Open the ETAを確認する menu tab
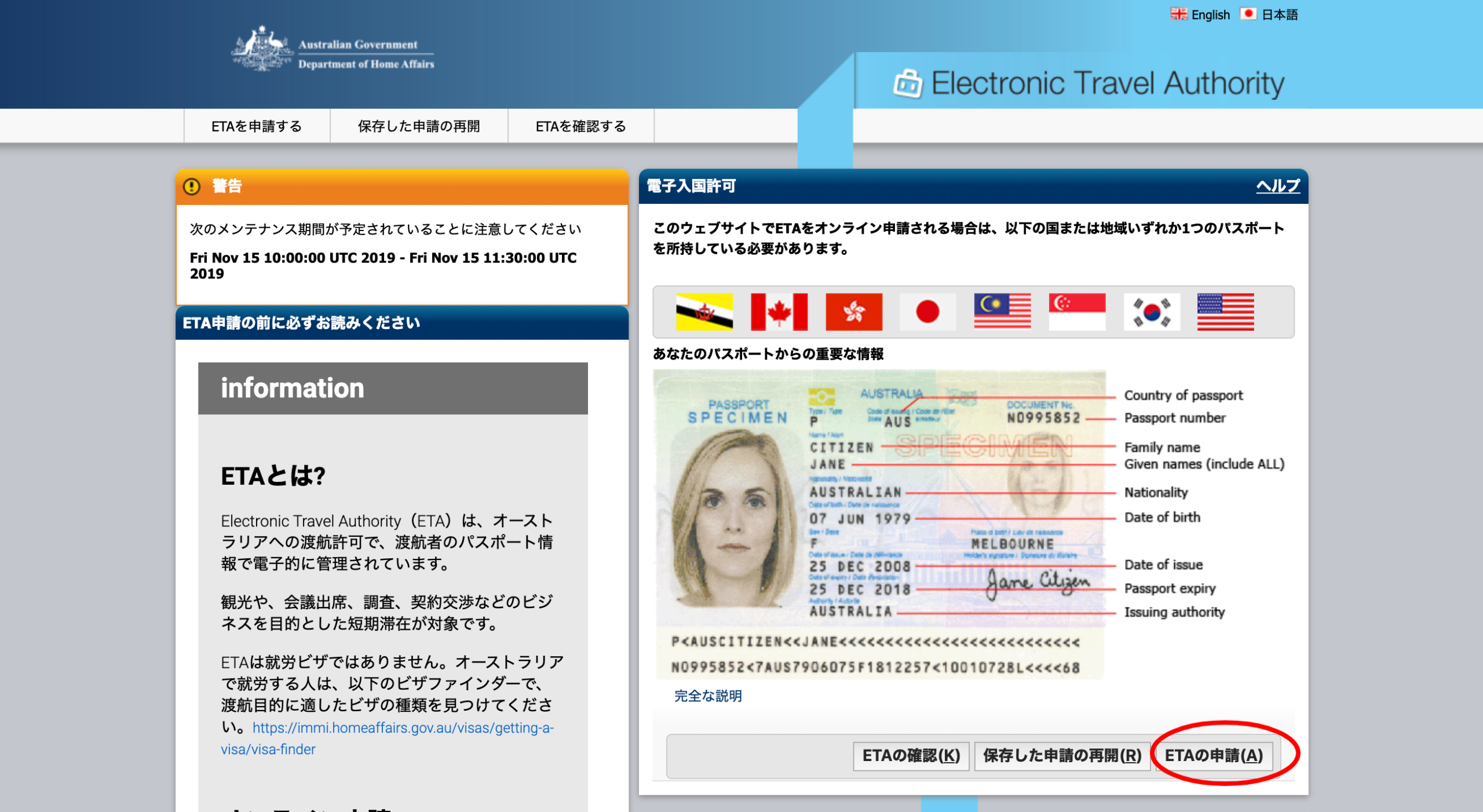This screenshot has width=1483, height=812. [581, 126]
